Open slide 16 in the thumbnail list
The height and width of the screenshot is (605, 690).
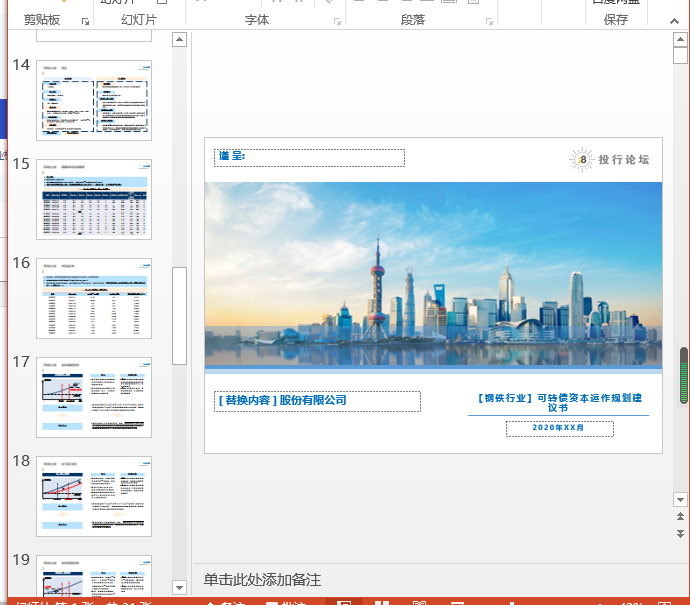click(x=94, y=298)
